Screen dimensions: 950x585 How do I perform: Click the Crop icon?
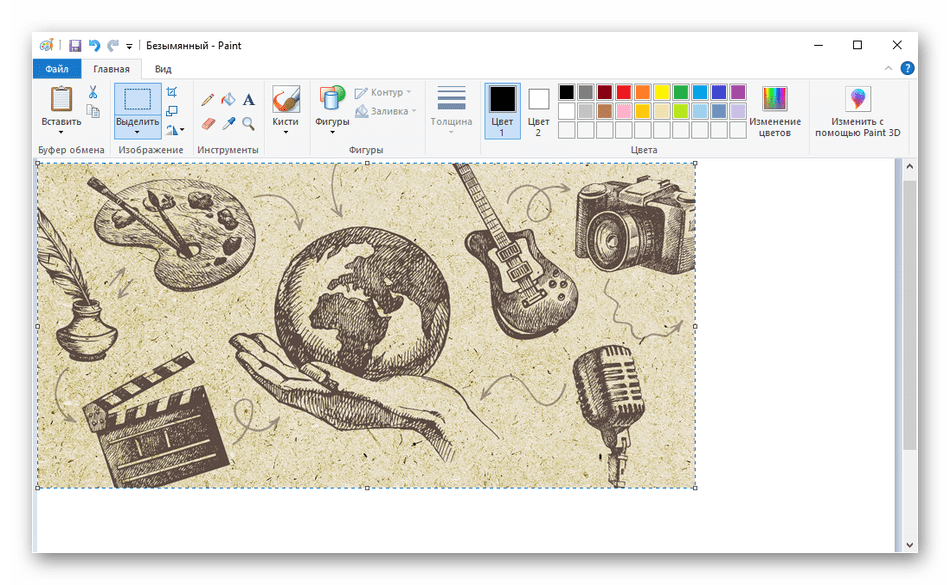click(x=172, y=93)
